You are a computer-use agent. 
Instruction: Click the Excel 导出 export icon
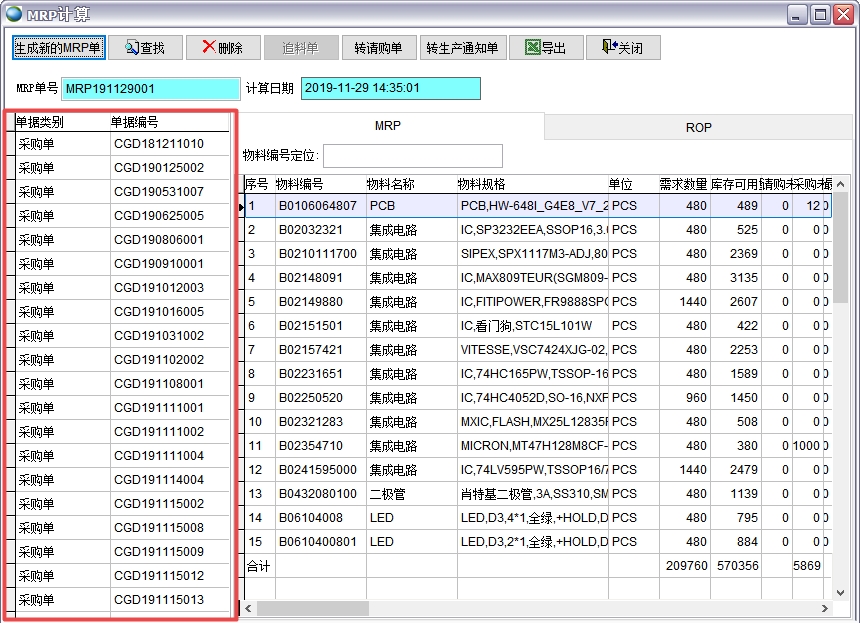[x=532, y=47]
